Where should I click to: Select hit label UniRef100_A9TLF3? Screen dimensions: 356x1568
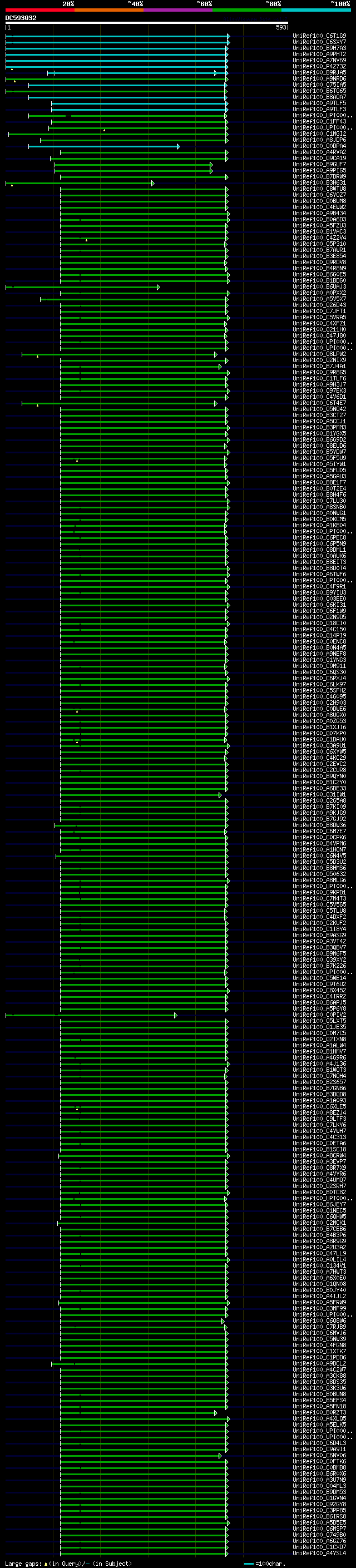[x=319, y=110]
